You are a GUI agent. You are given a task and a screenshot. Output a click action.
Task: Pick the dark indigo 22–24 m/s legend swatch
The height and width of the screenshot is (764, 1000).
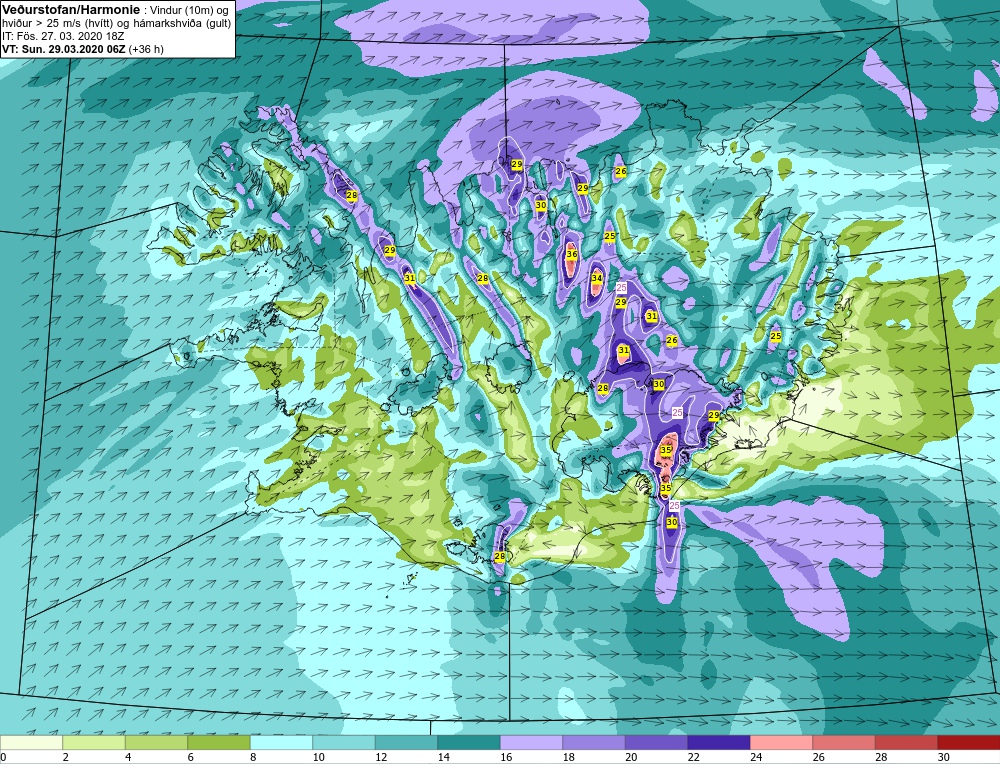(x=719, y=742)
